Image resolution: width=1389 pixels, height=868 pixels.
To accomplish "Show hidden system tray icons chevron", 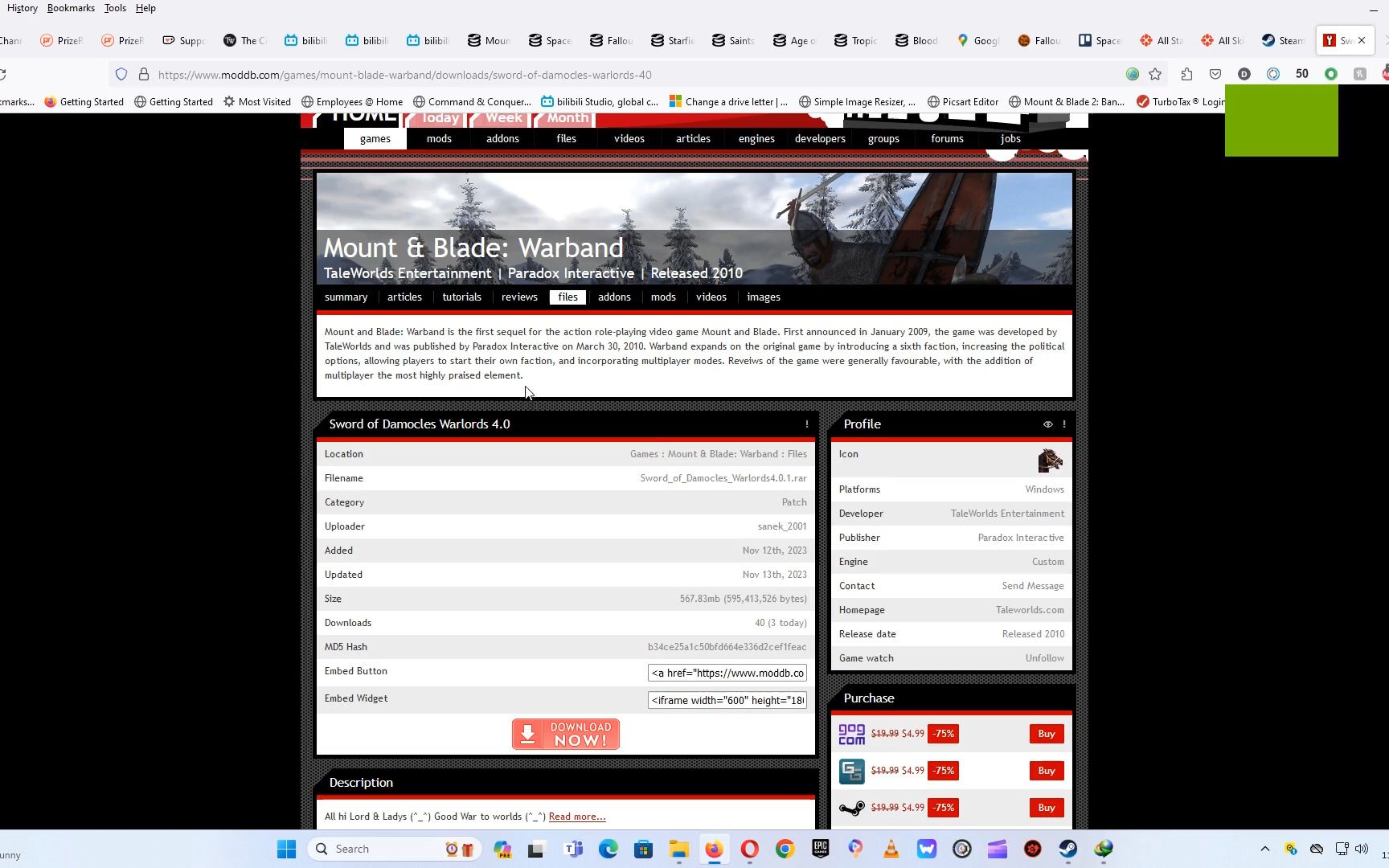I will pyautogui.click(x=1265, y=849).
